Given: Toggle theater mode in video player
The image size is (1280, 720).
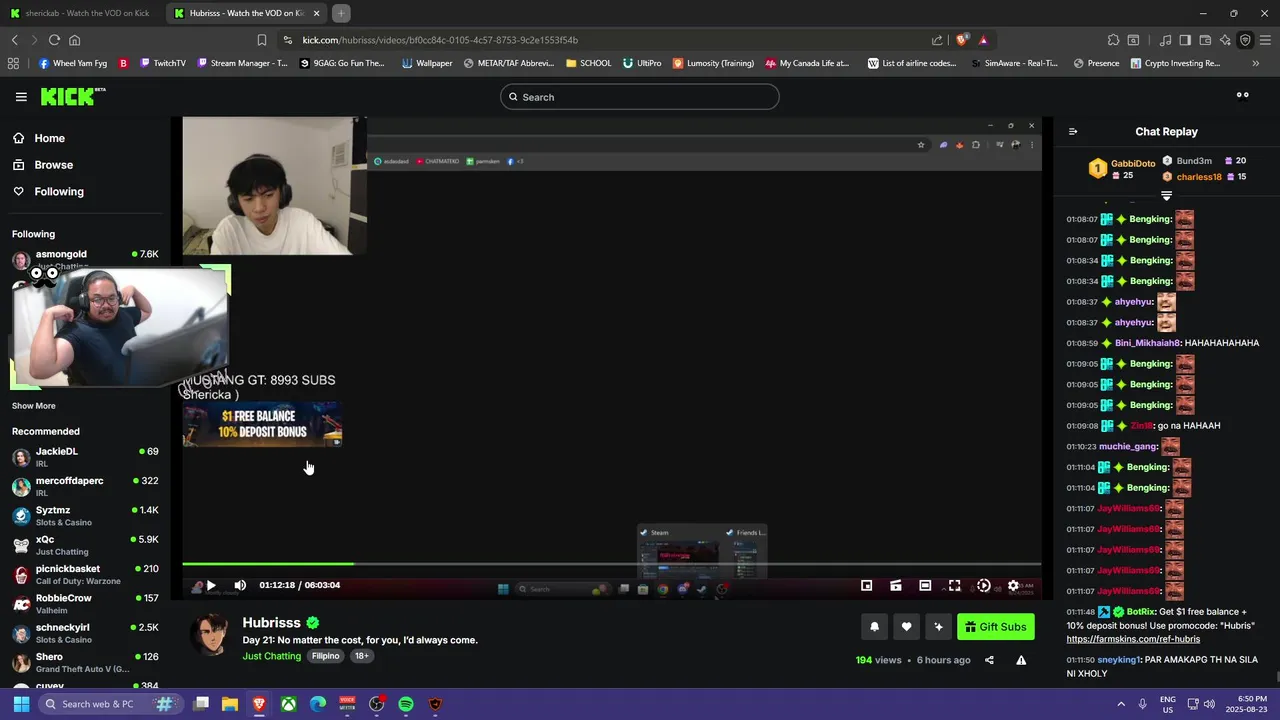Looking at the screenshot, I should [x=925, y=585].
